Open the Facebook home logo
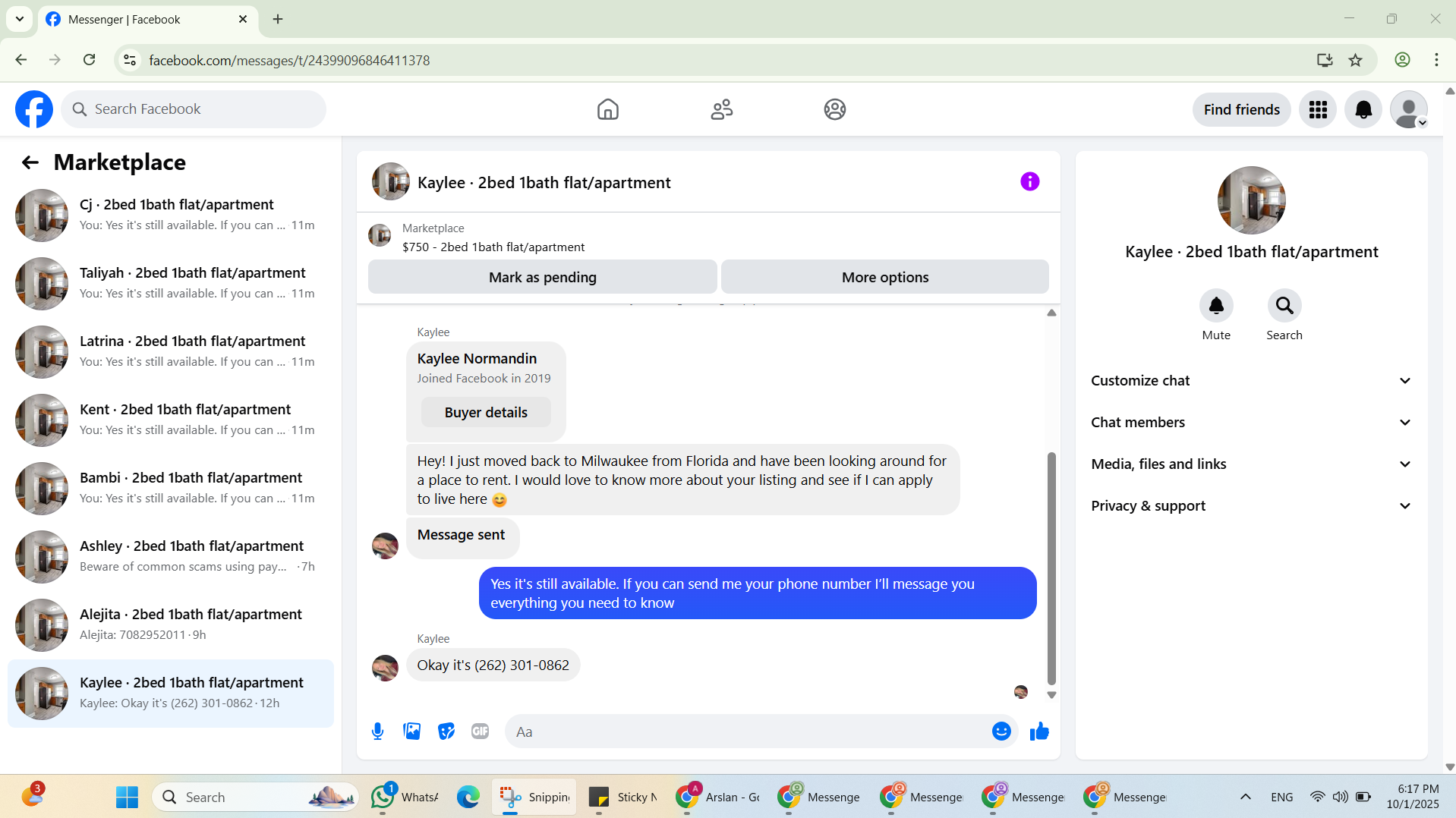 point(34,109)
